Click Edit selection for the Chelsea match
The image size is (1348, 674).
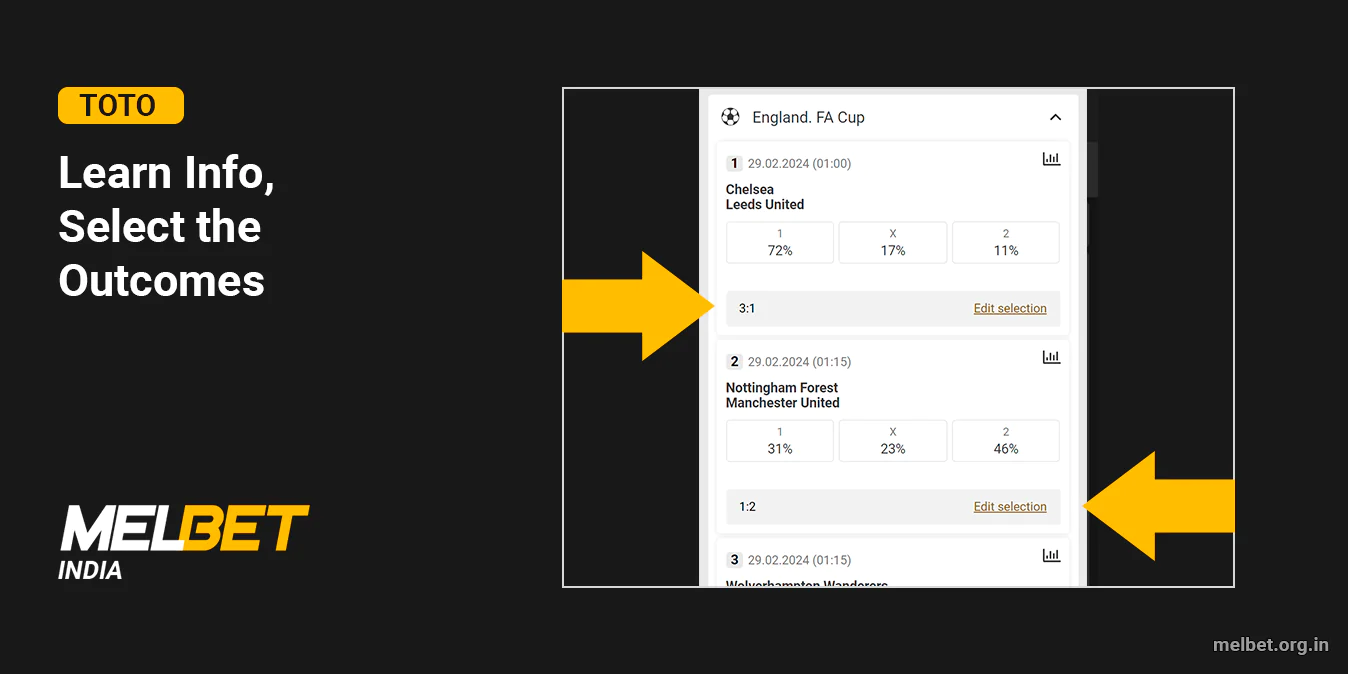pyautogui.click(x=1010, y=308)
